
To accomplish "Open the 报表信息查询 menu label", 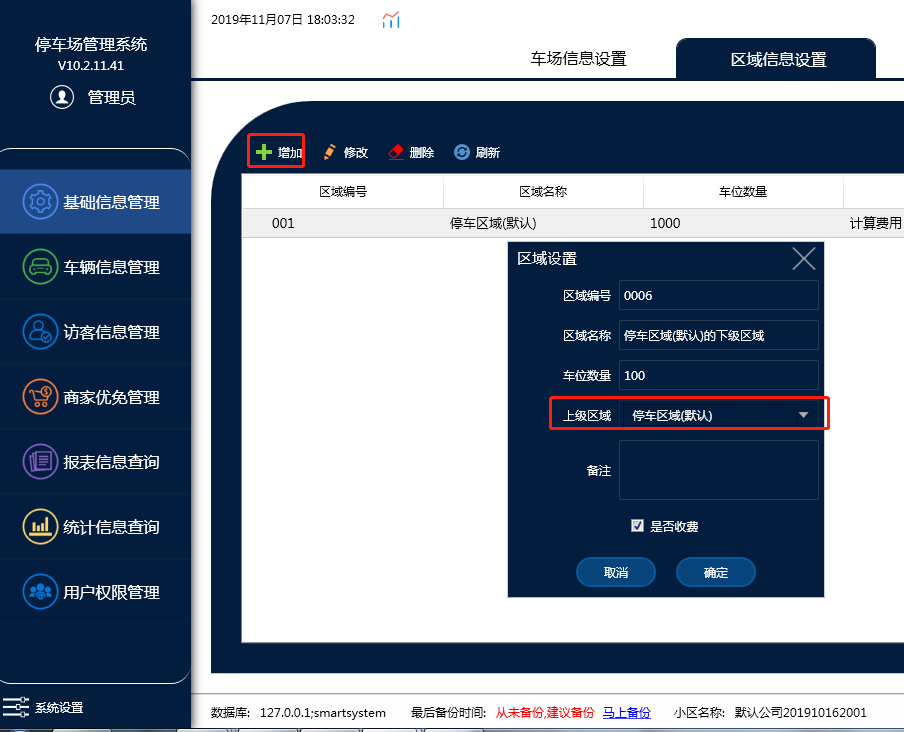I will click(x=111, y=462).
